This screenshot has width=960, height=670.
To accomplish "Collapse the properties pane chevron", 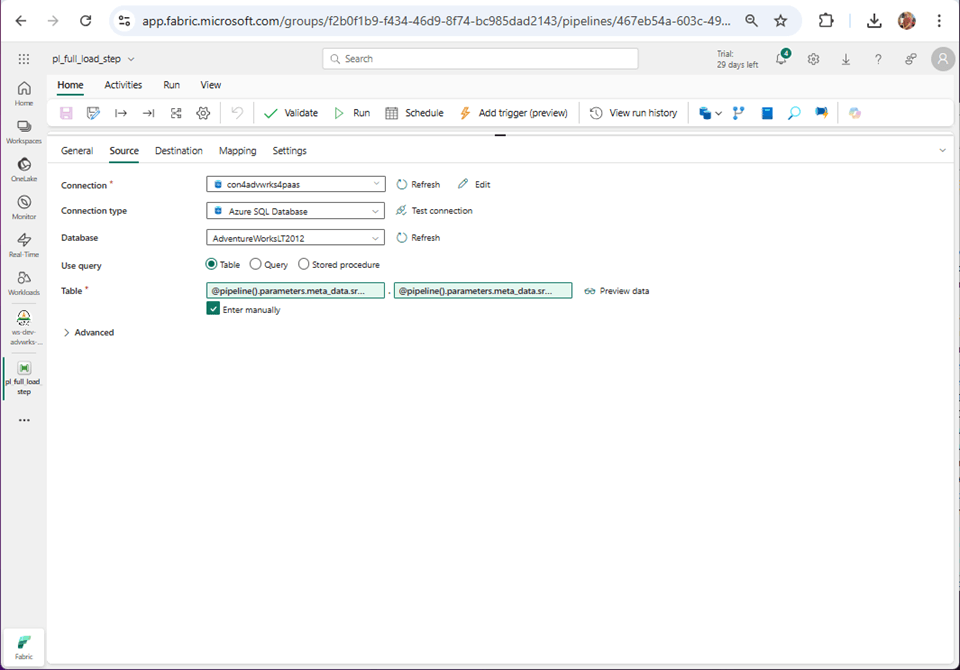I will [x=942, y=151].
